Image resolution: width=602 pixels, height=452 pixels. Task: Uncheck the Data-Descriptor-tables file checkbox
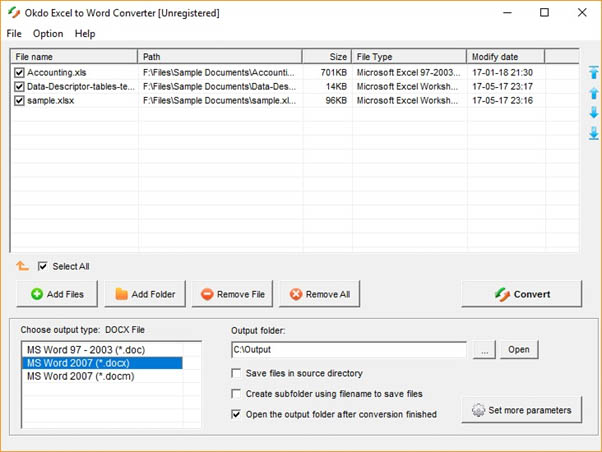[19, 87]
